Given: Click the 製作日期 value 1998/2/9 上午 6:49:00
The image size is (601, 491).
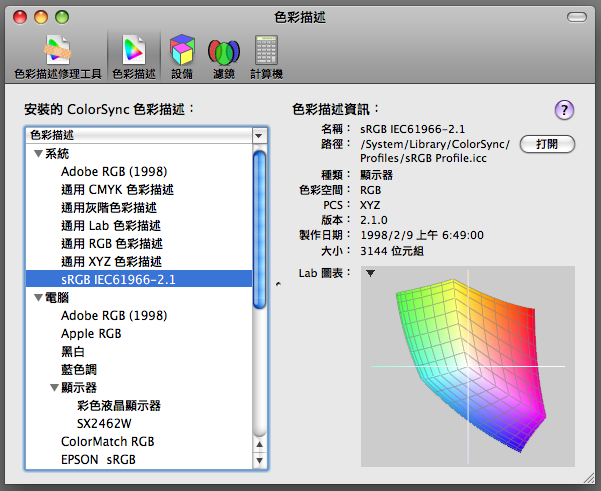Looking at the screenshot, I should (422, 235).
